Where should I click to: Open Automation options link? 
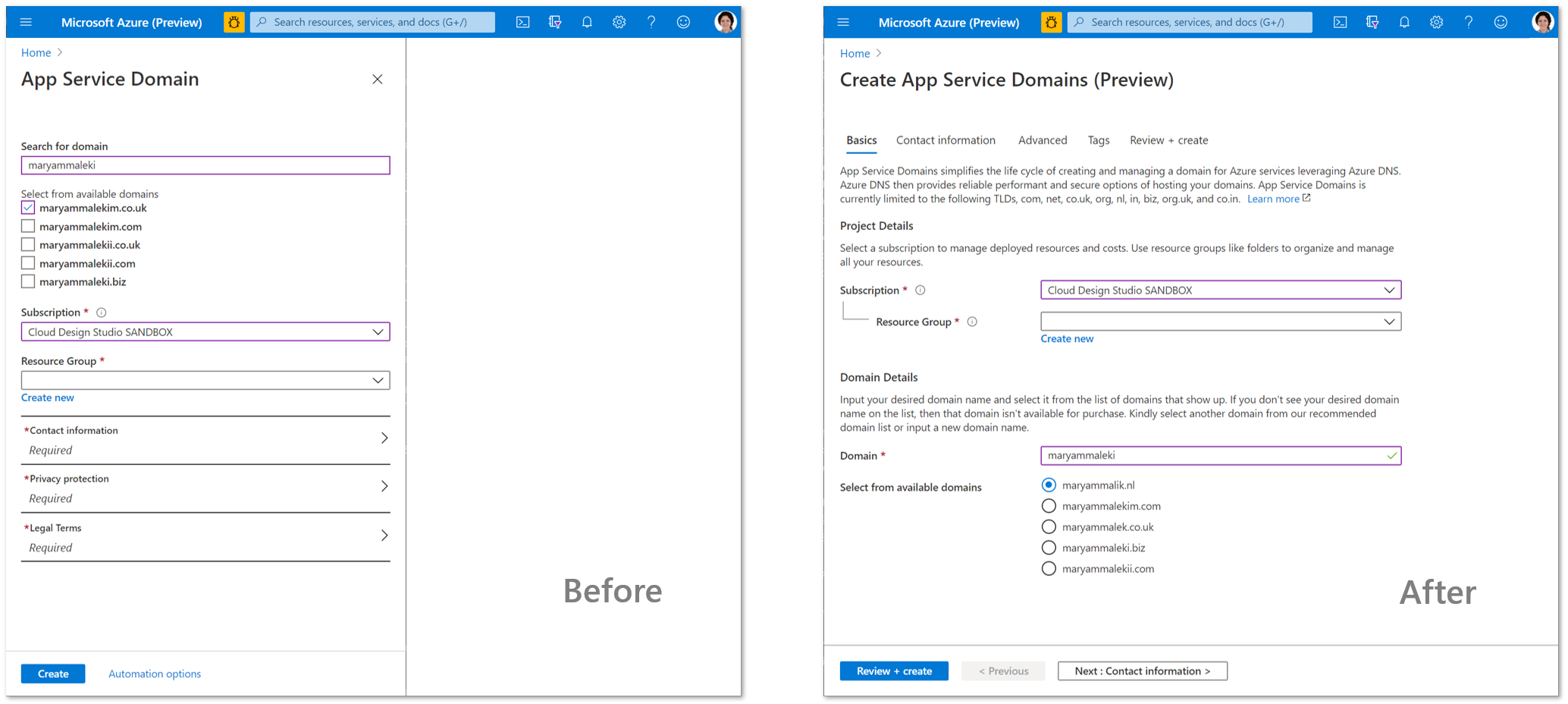tap(155, 674)
